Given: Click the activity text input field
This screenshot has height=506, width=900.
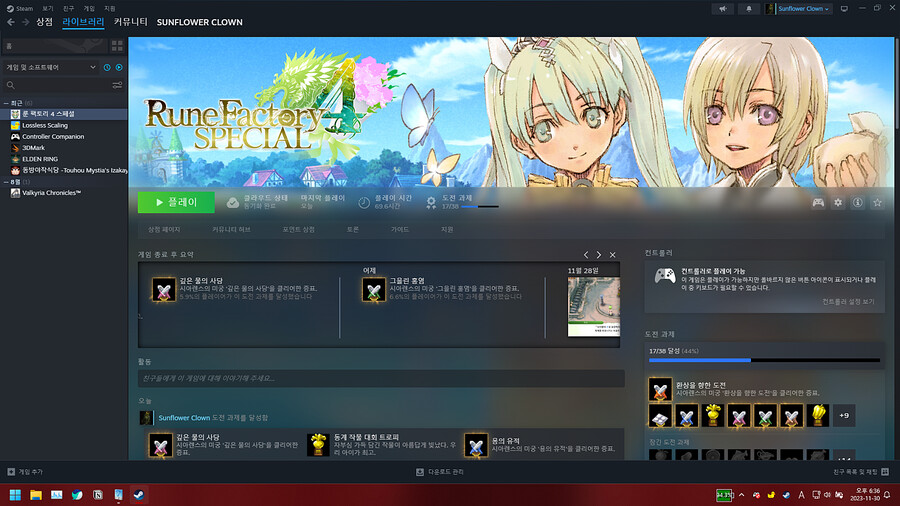Looking at the screenshot, I should 380,379.
